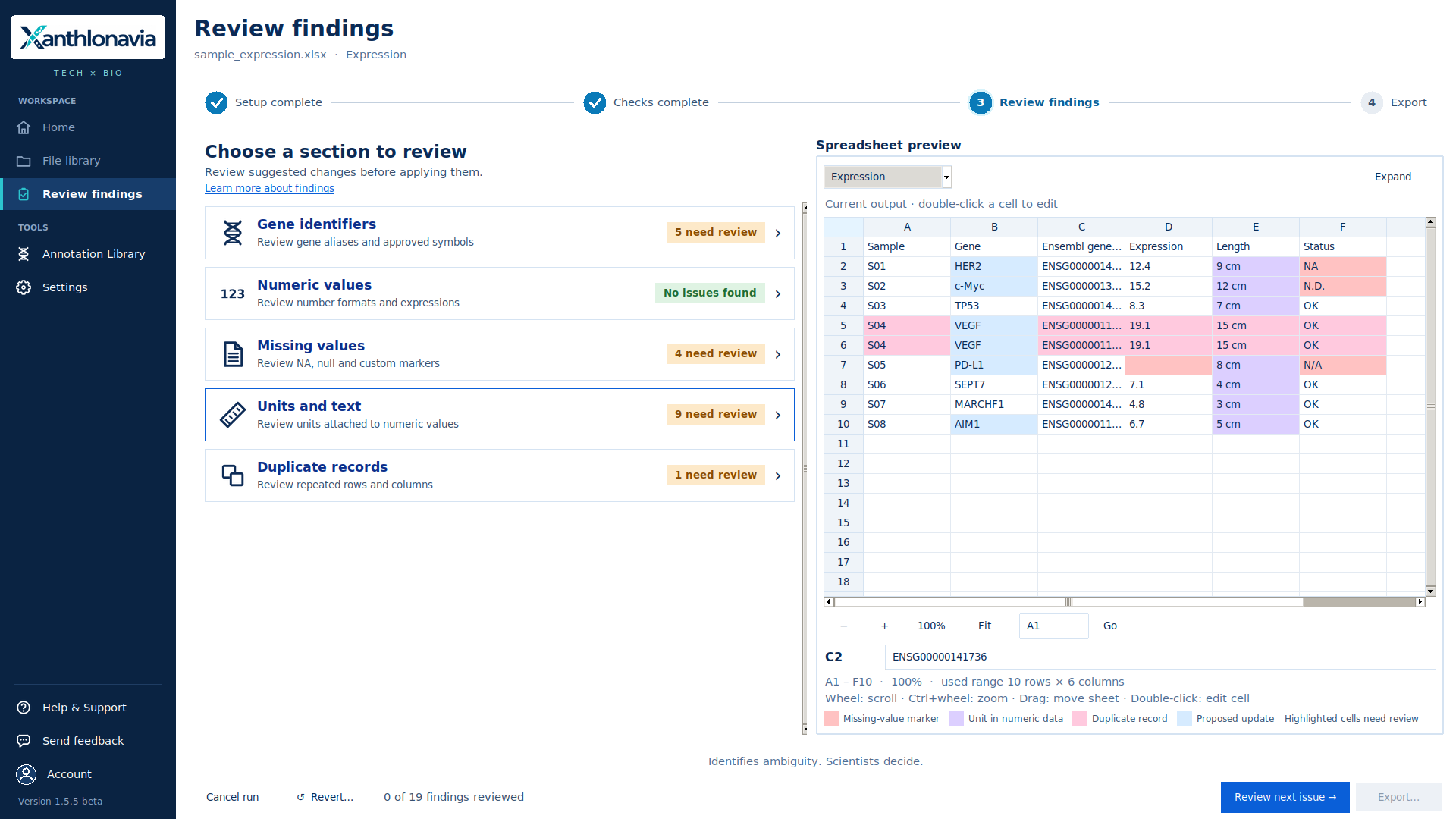
Task: Open Home from the sidebar house icon
Action: coord(24,127)
